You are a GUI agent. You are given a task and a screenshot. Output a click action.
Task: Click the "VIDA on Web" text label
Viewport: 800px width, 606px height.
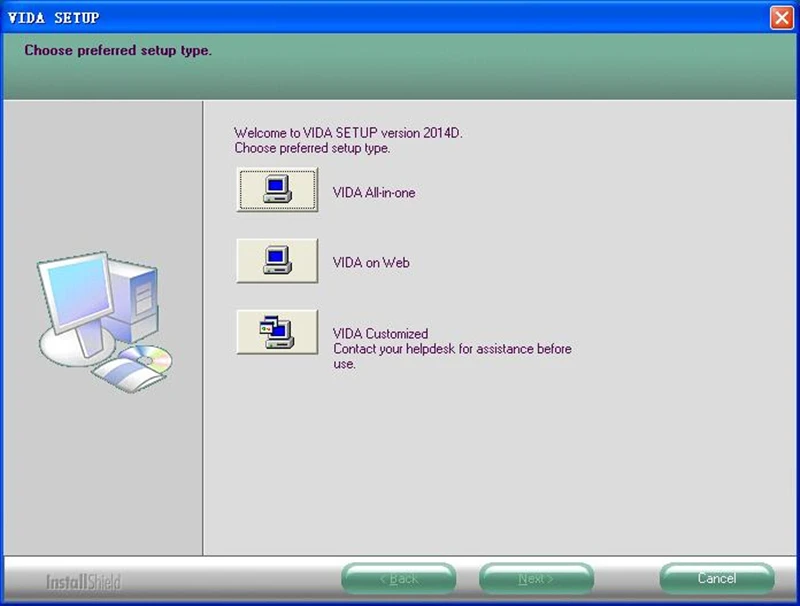[371, 263]
